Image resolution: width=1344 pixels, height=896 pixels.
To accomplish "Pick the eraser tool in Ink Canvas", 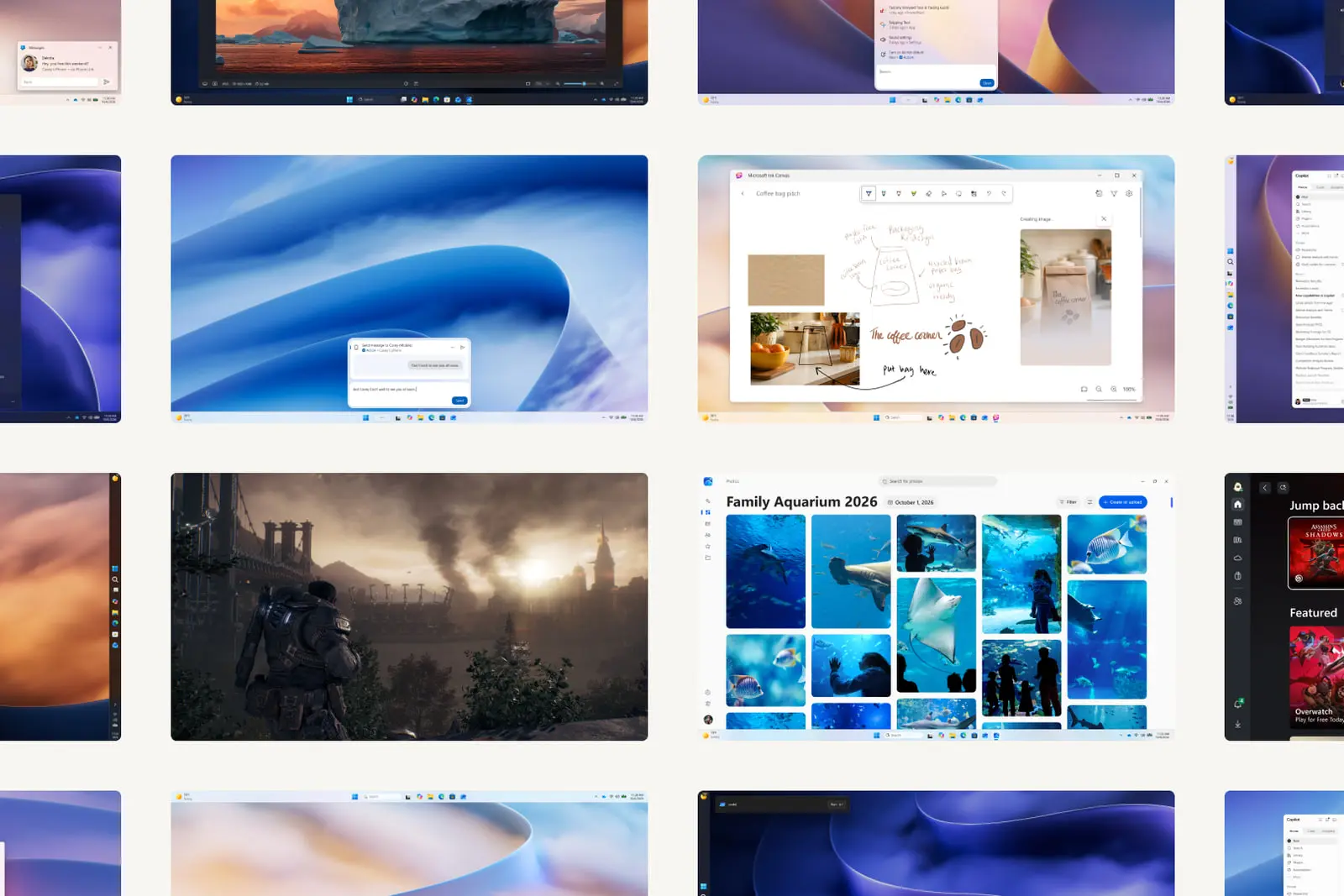I will click(x=928, y=193).
